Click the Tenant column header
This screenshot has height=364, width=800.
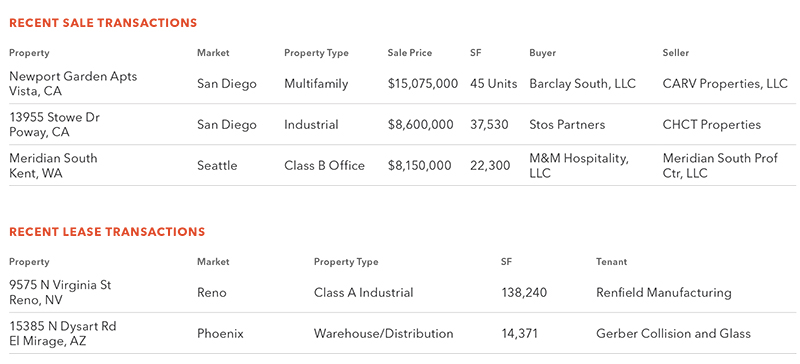pyautogui.click(x=611, y=262)
